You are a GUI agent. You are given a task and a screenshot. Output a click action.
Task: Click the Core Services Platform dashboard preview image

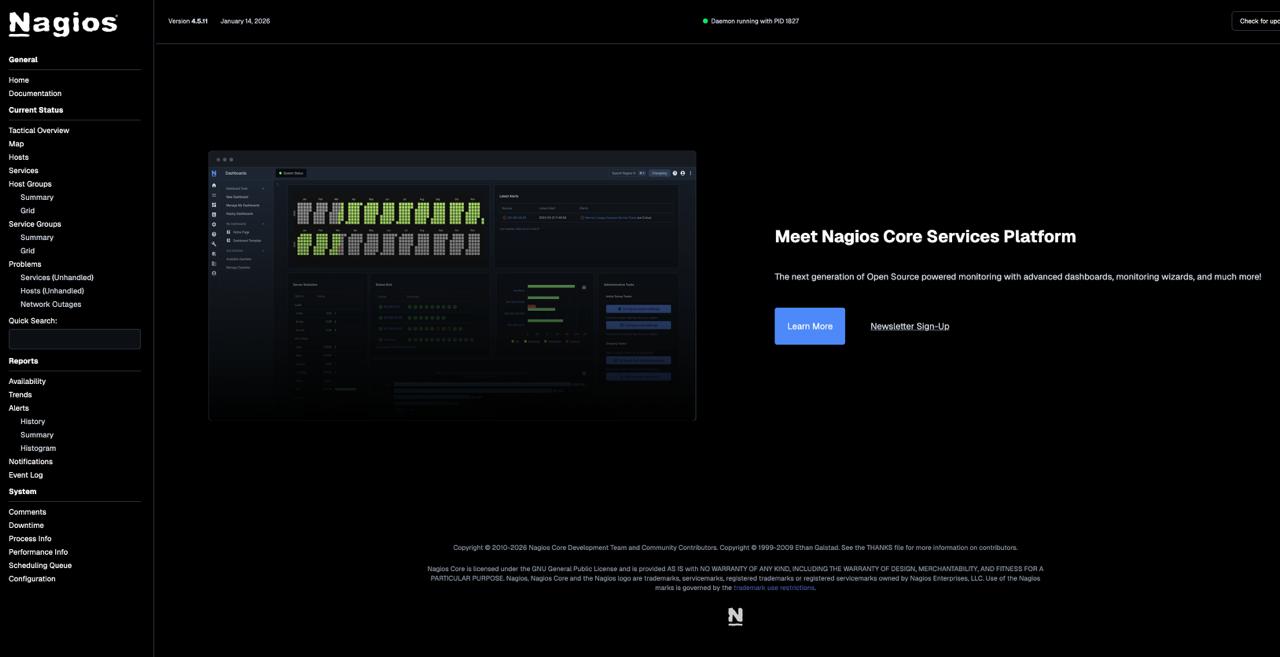452,286
